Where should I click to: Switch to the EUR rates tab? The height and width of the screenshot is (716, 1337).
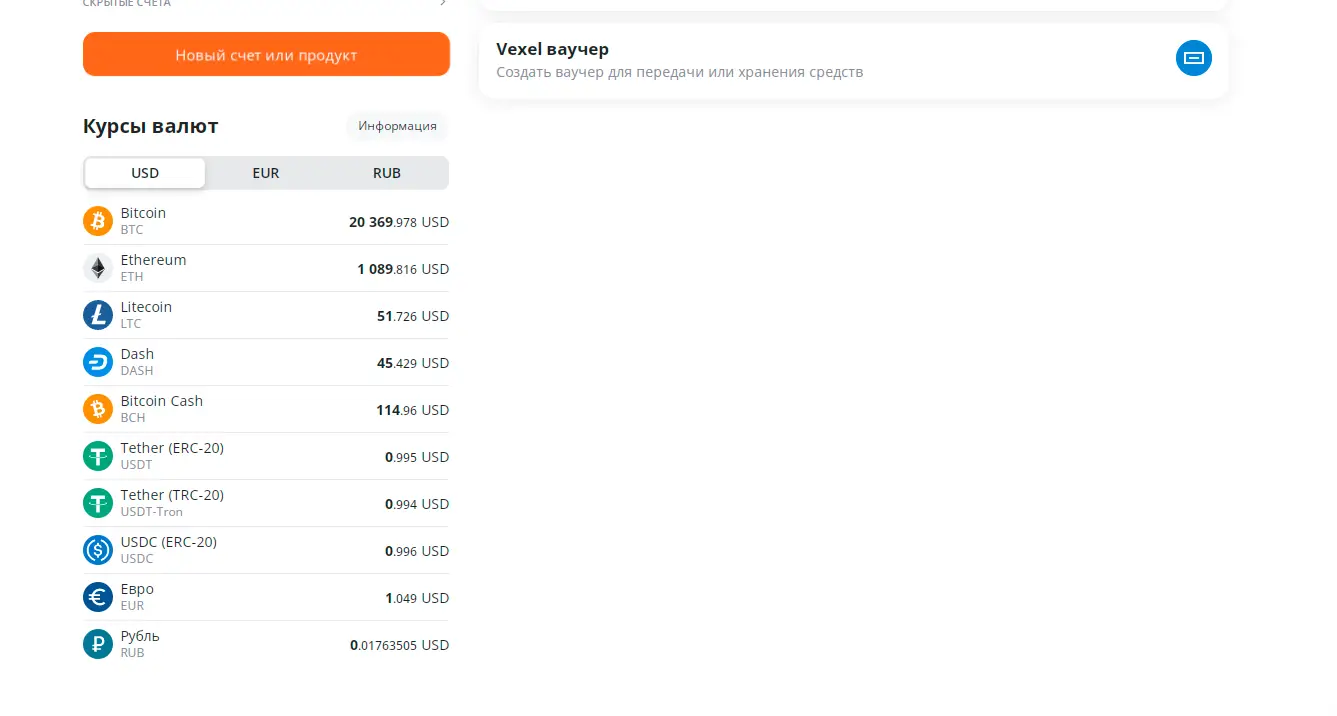(x=266, y=173)
